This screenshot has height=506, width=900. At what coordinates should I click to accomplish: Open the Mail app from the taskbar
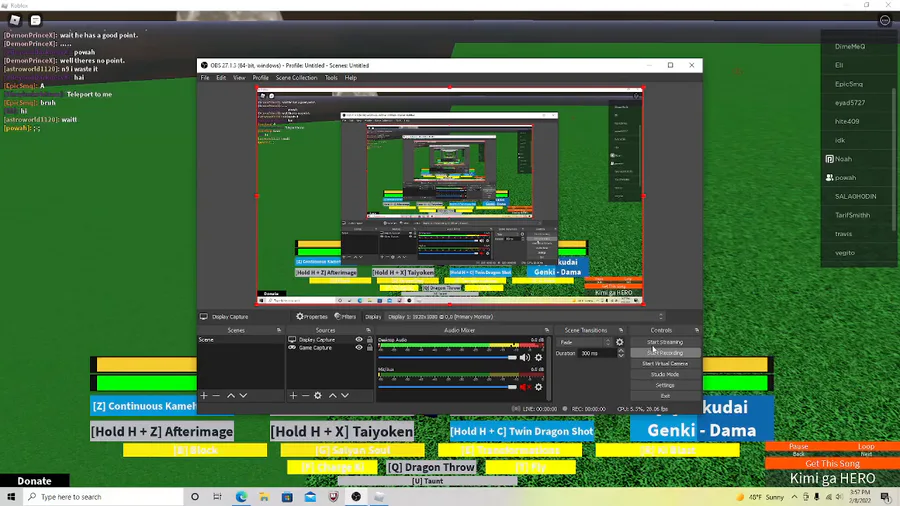coord(311,497)
